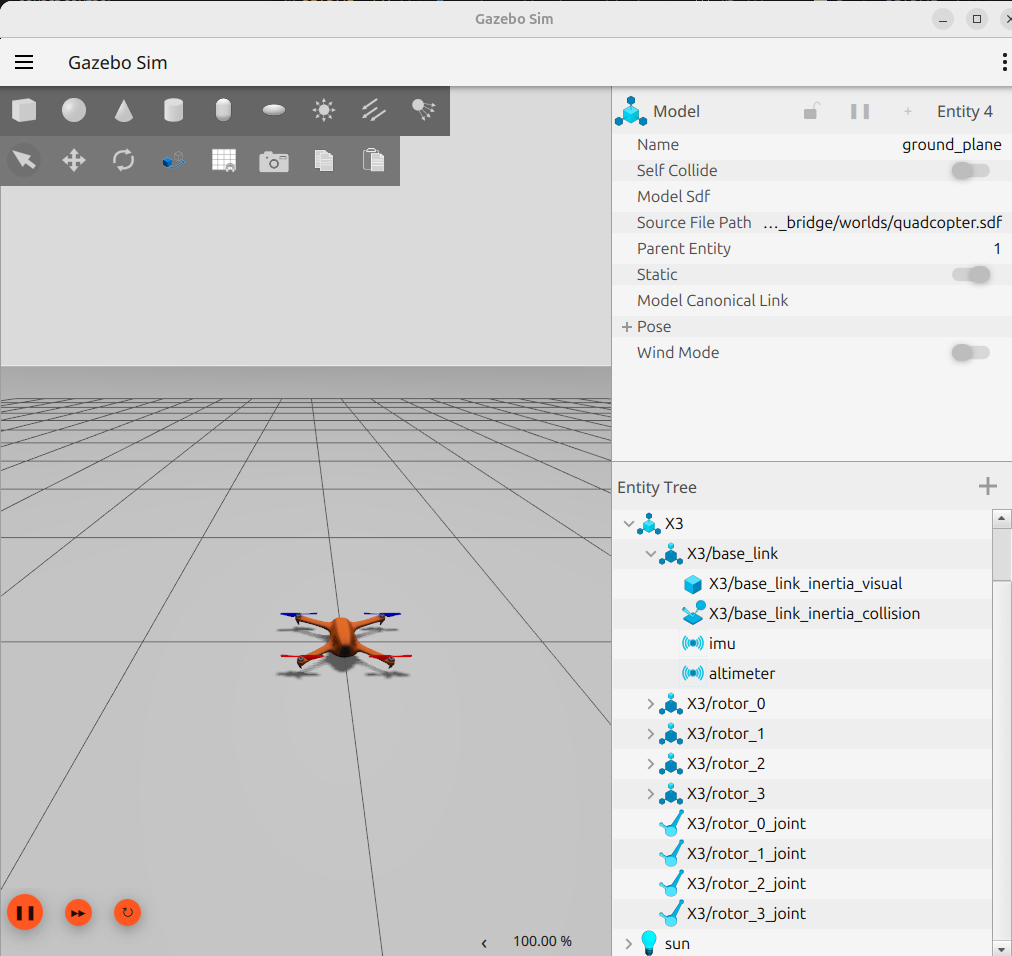Insert a cylinder shape
The image size is (1012, 956).
pos(174,110)
